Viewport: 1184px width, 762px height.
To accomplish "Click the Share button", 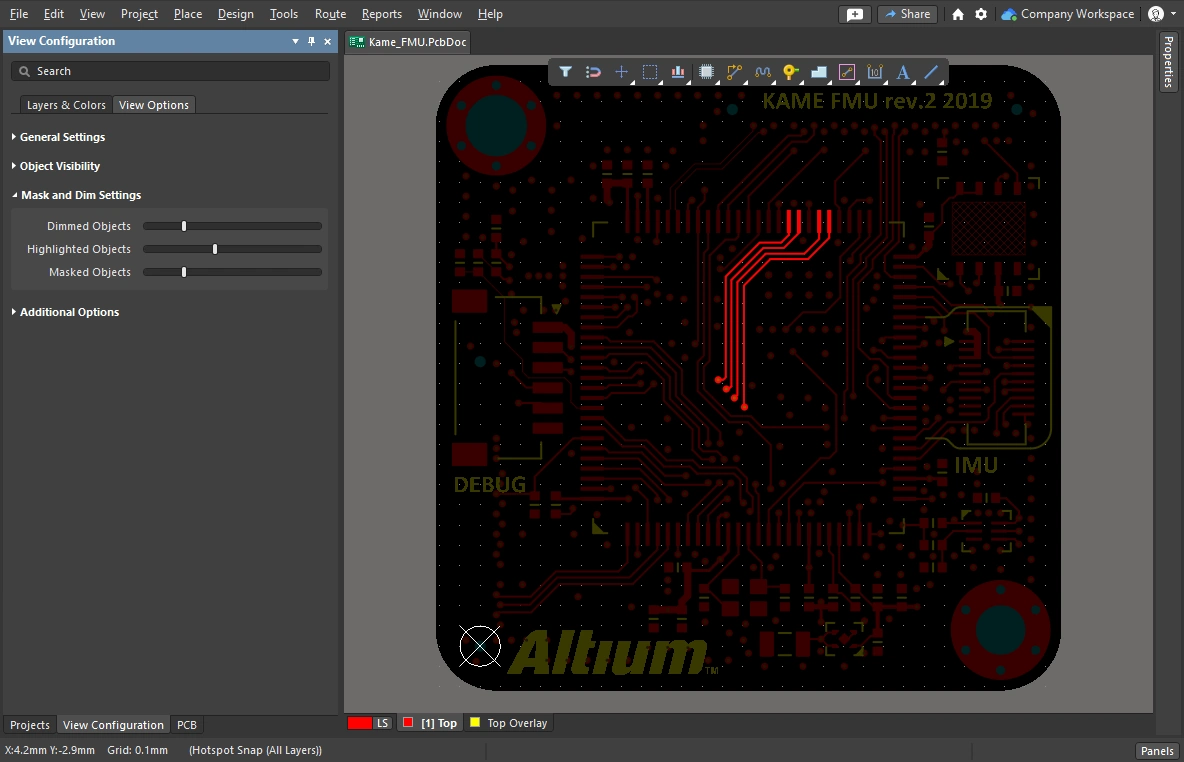I will (x=906, y=14).
